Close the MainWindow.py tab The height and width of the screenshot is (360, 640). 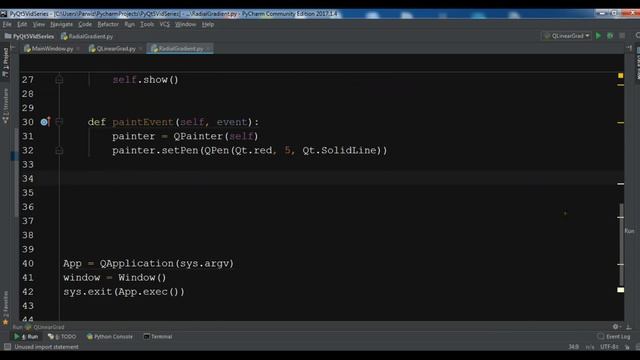78,49
